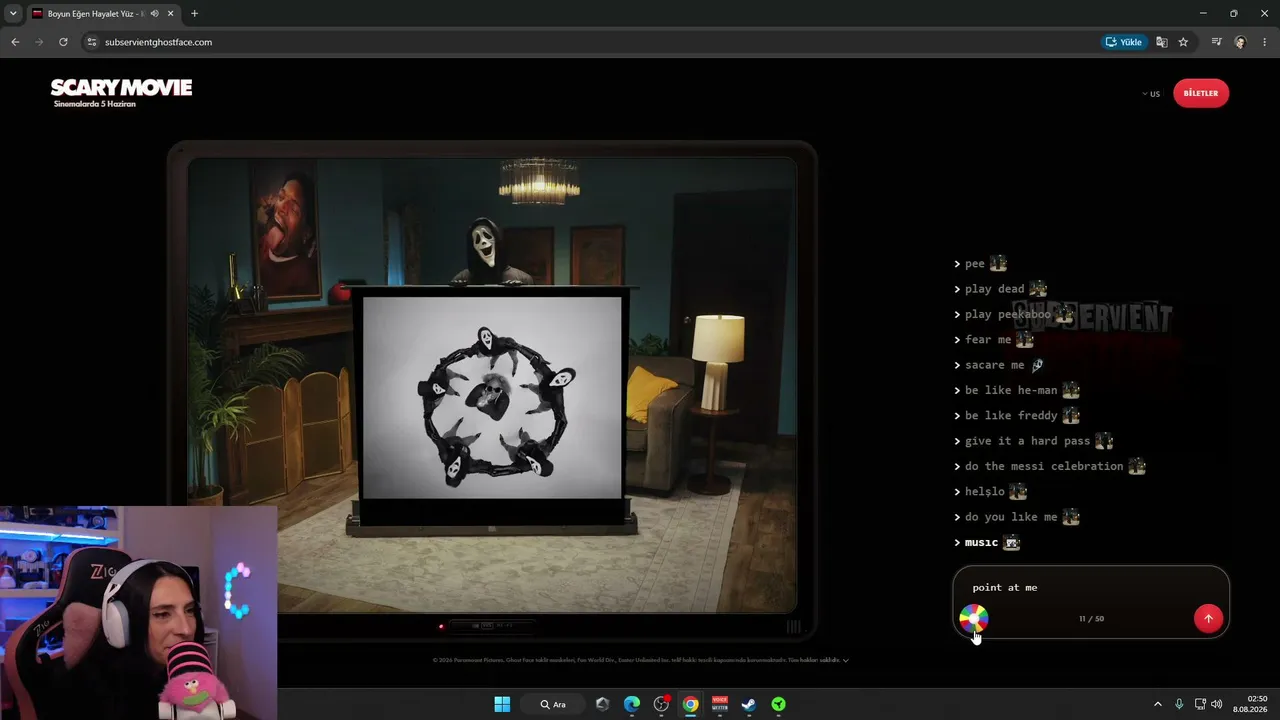Bookmark this page with the star icon
This screenshot has width=1280, height=720.
(1183, 42)
